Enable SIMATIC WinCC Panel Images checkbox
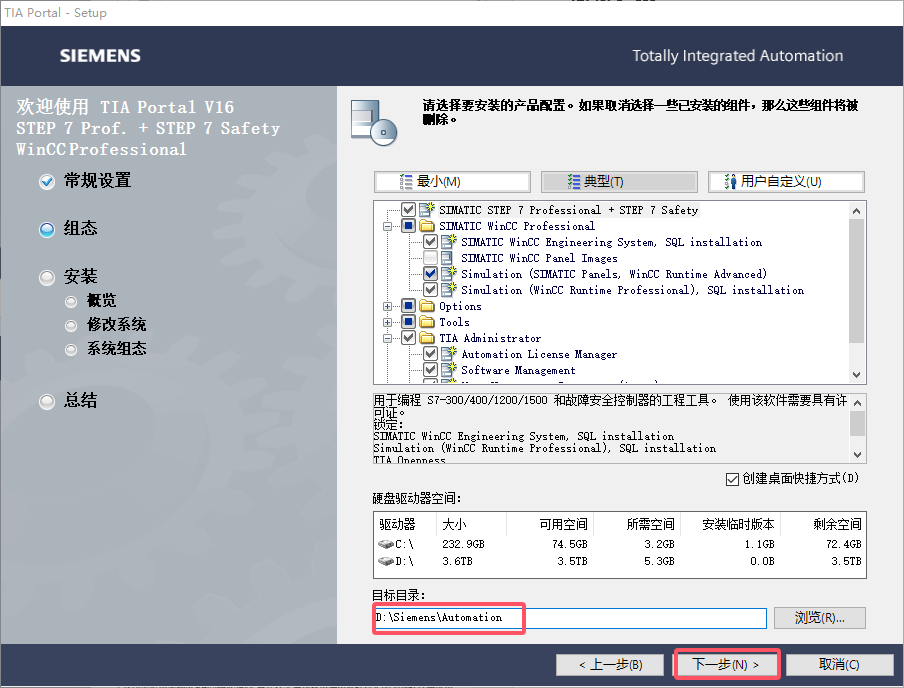 point(430,258)
